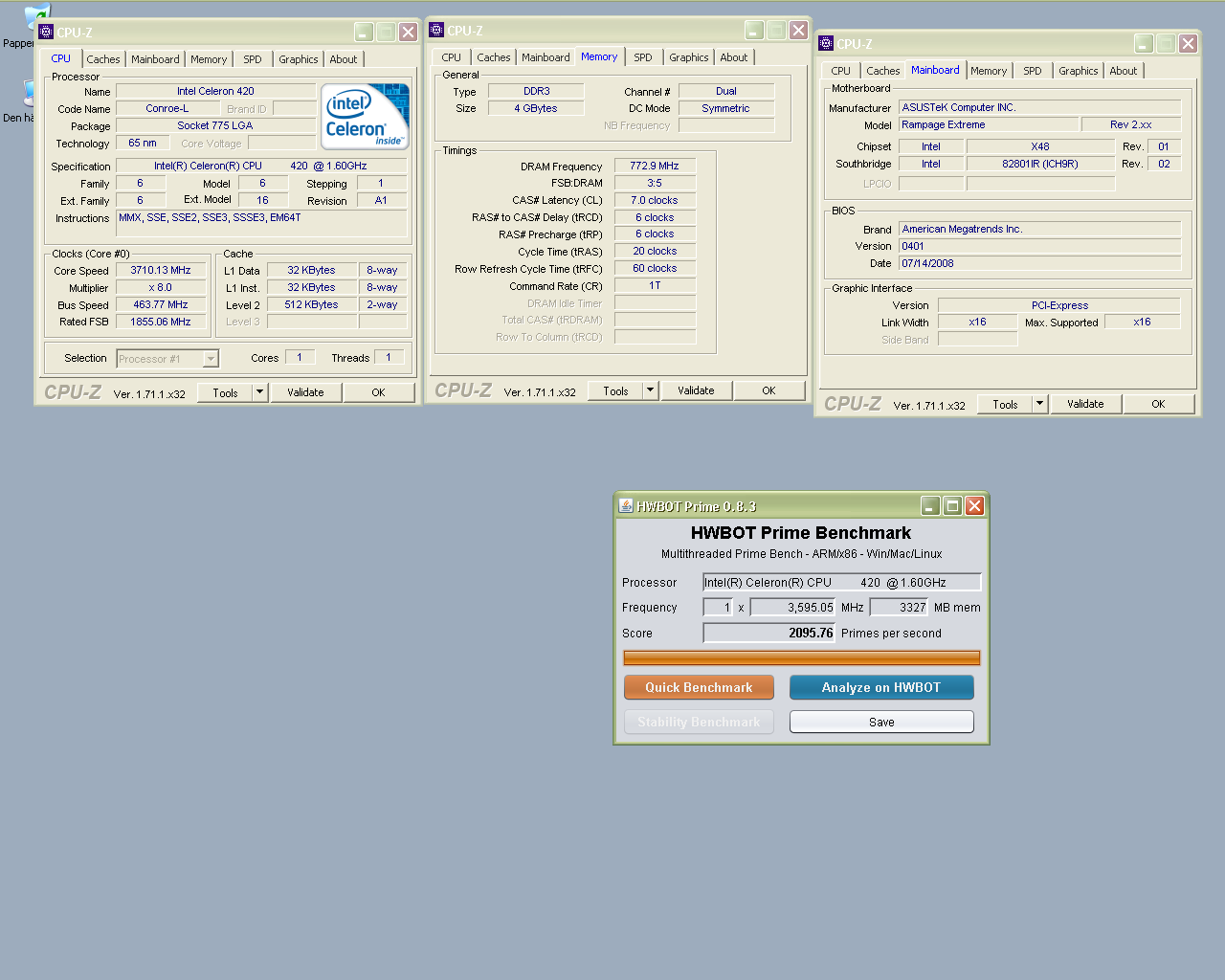
Task: Click Tools button in CPU window
Action: click(x=225, y=392)
